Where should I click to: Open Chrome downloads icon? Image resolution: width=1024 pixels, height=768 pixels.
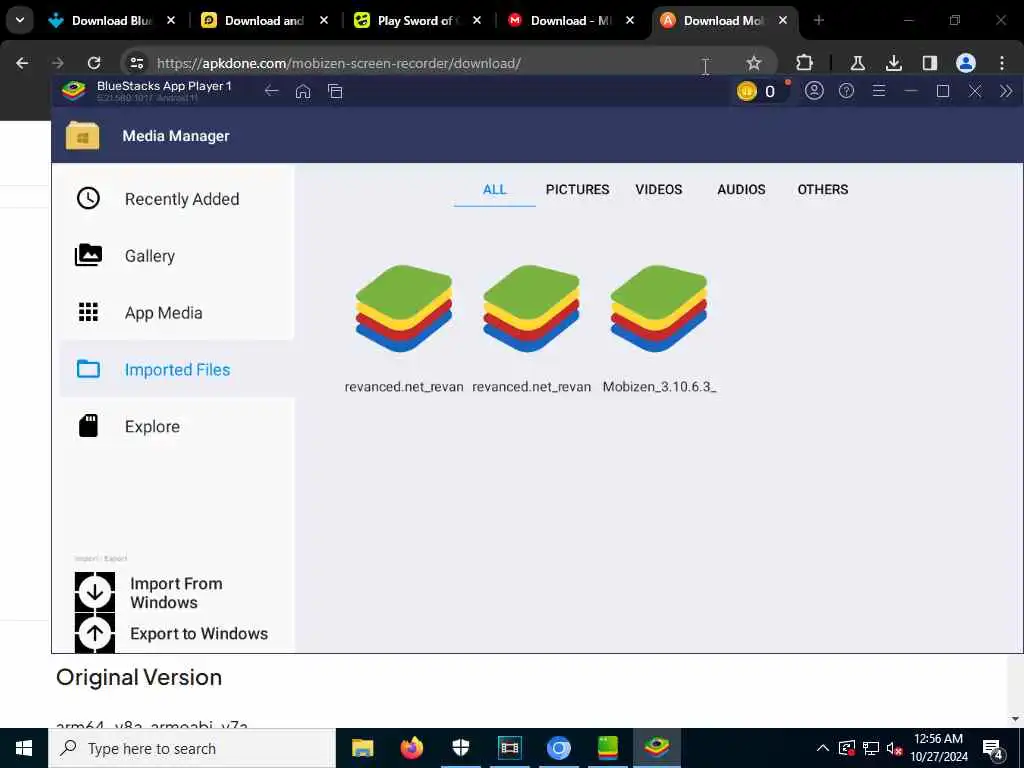click(893, 63)
